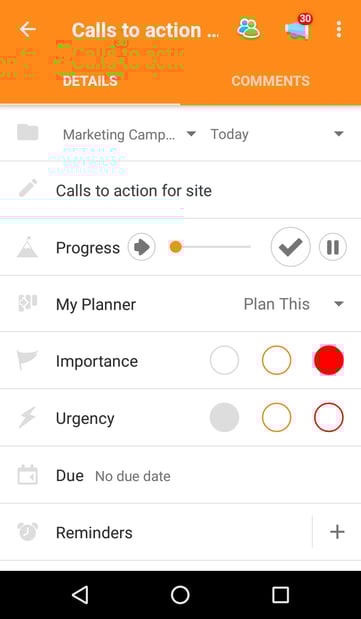
Task: Tap the progress forward arrow button
Action: coord(141,247)
